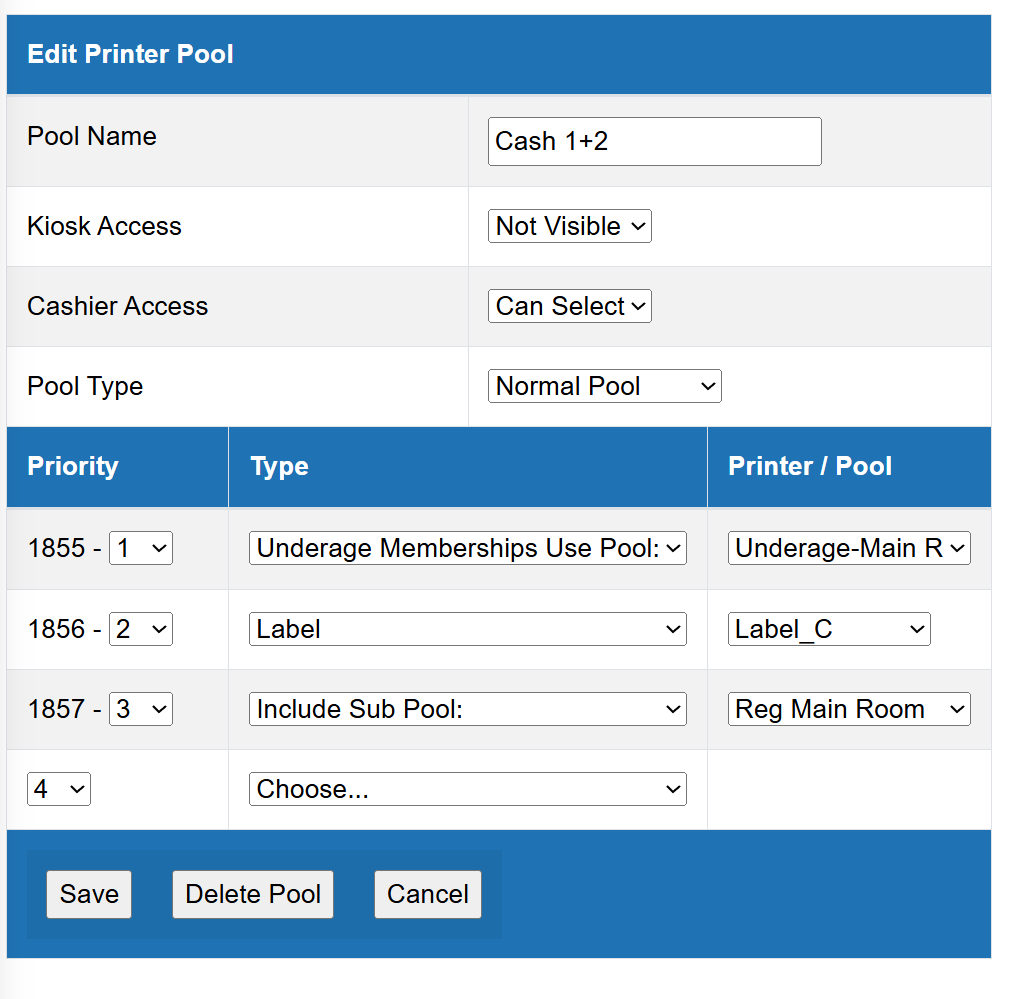Open the Cashier Access dropdown

click(x=569, y=306)
